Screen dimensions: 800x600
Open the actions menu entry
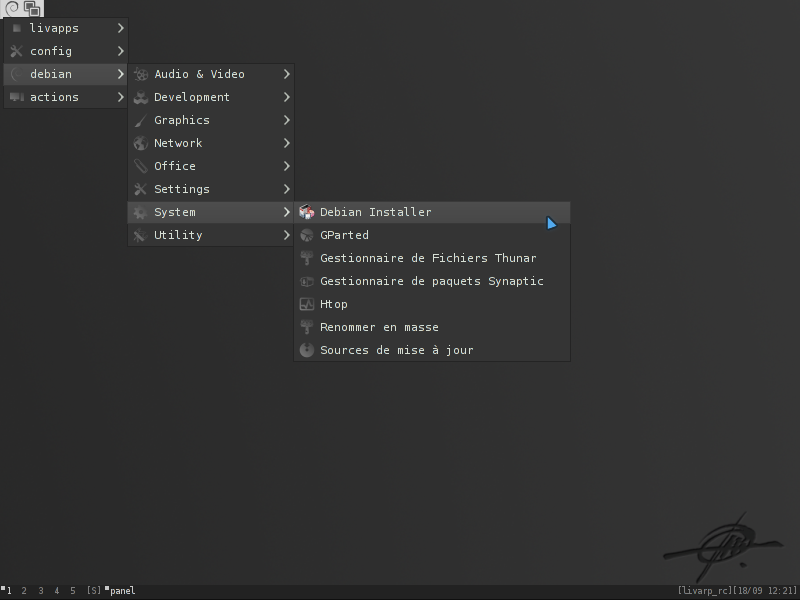point(66,97)
